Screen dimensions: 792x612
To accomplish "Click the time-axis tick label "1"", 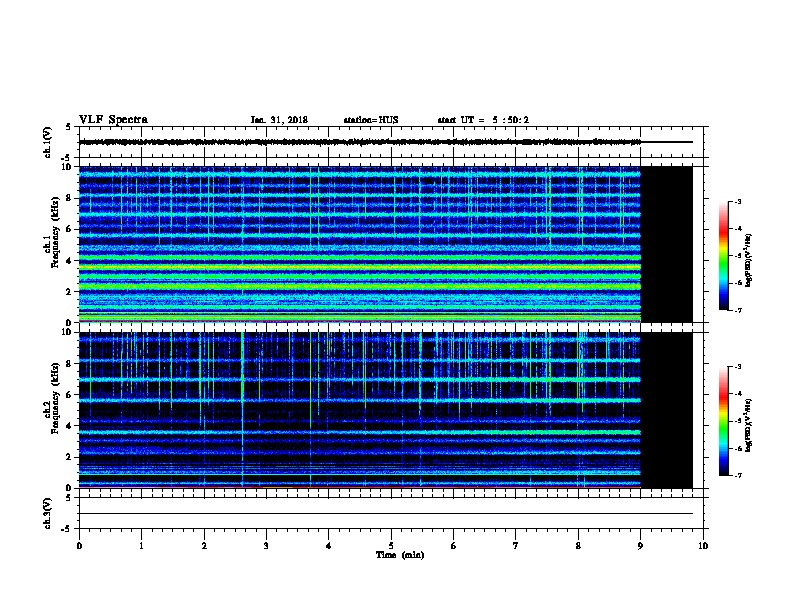I will point(141,545).
